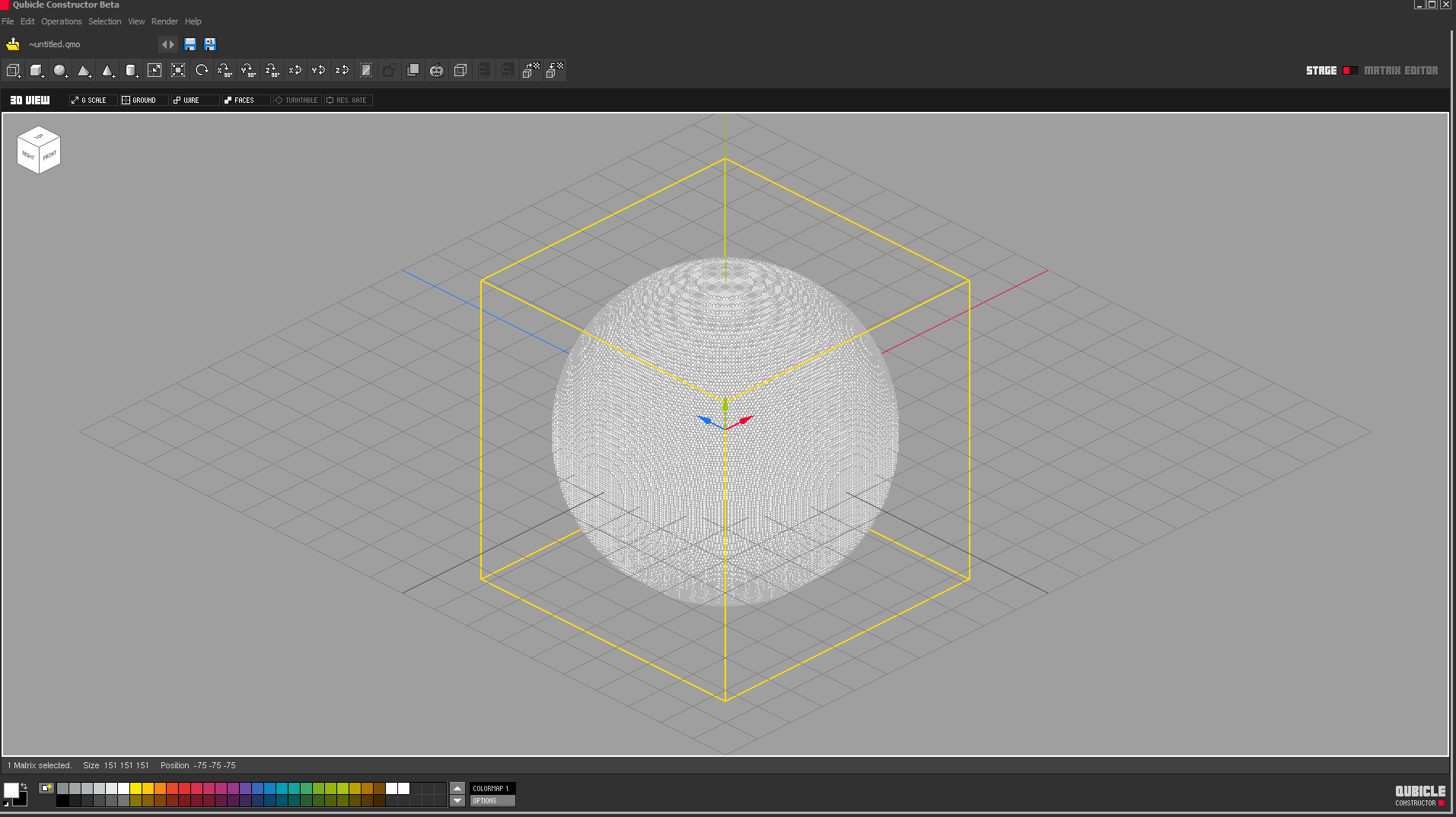Click the blue Z-axis gizmo handle
Image resolution: width=1456 pixels, height=817 pixels.
point(706,420)
